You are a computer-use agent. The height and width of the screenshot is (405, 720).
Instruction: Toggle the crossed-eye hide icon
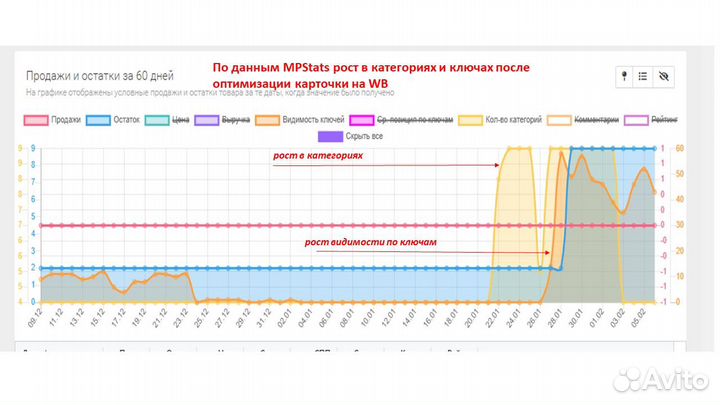tap(663, 76)
